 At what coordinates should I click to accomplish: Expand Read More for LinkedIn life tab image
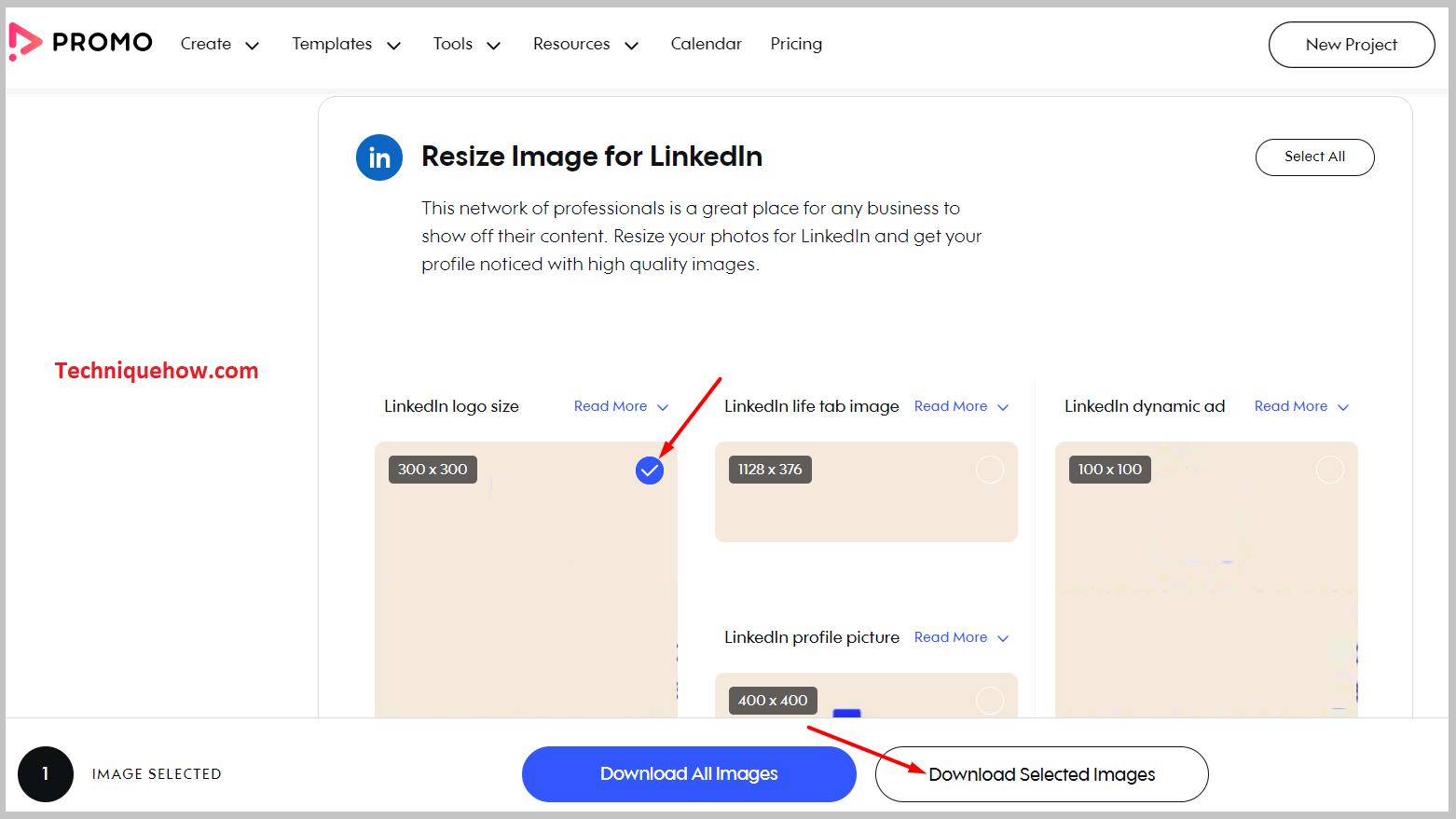[961, 406]
